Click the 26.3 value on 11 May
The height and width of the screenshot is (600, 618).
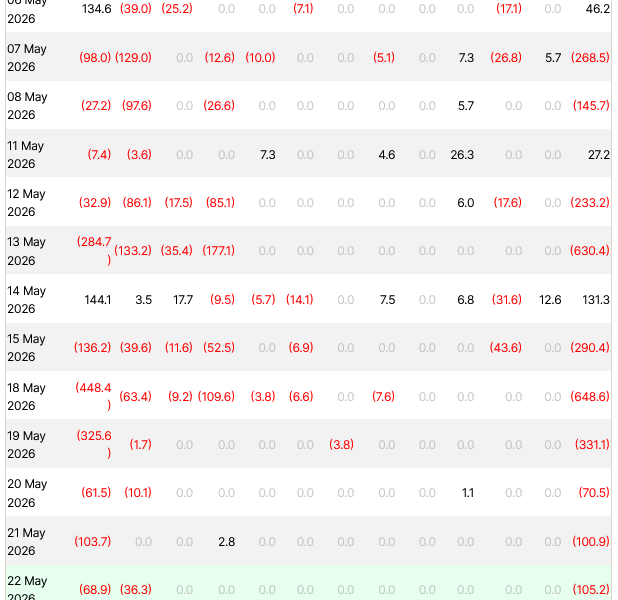coord(462,155)
